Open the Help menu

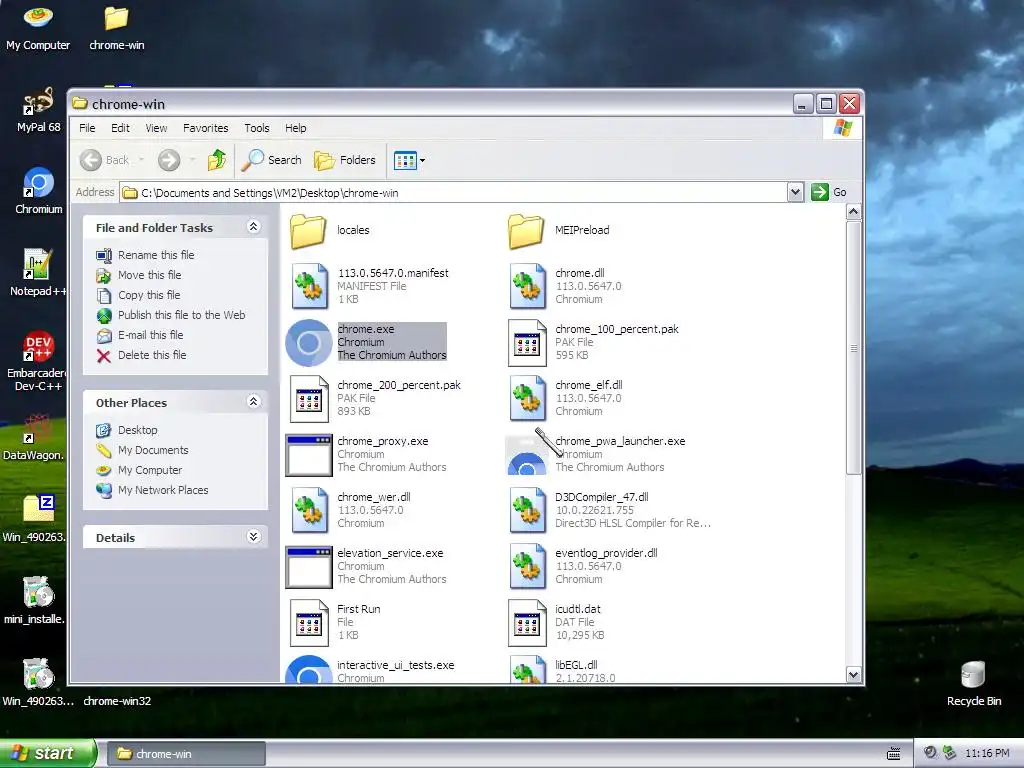click(x=295, y=128)
